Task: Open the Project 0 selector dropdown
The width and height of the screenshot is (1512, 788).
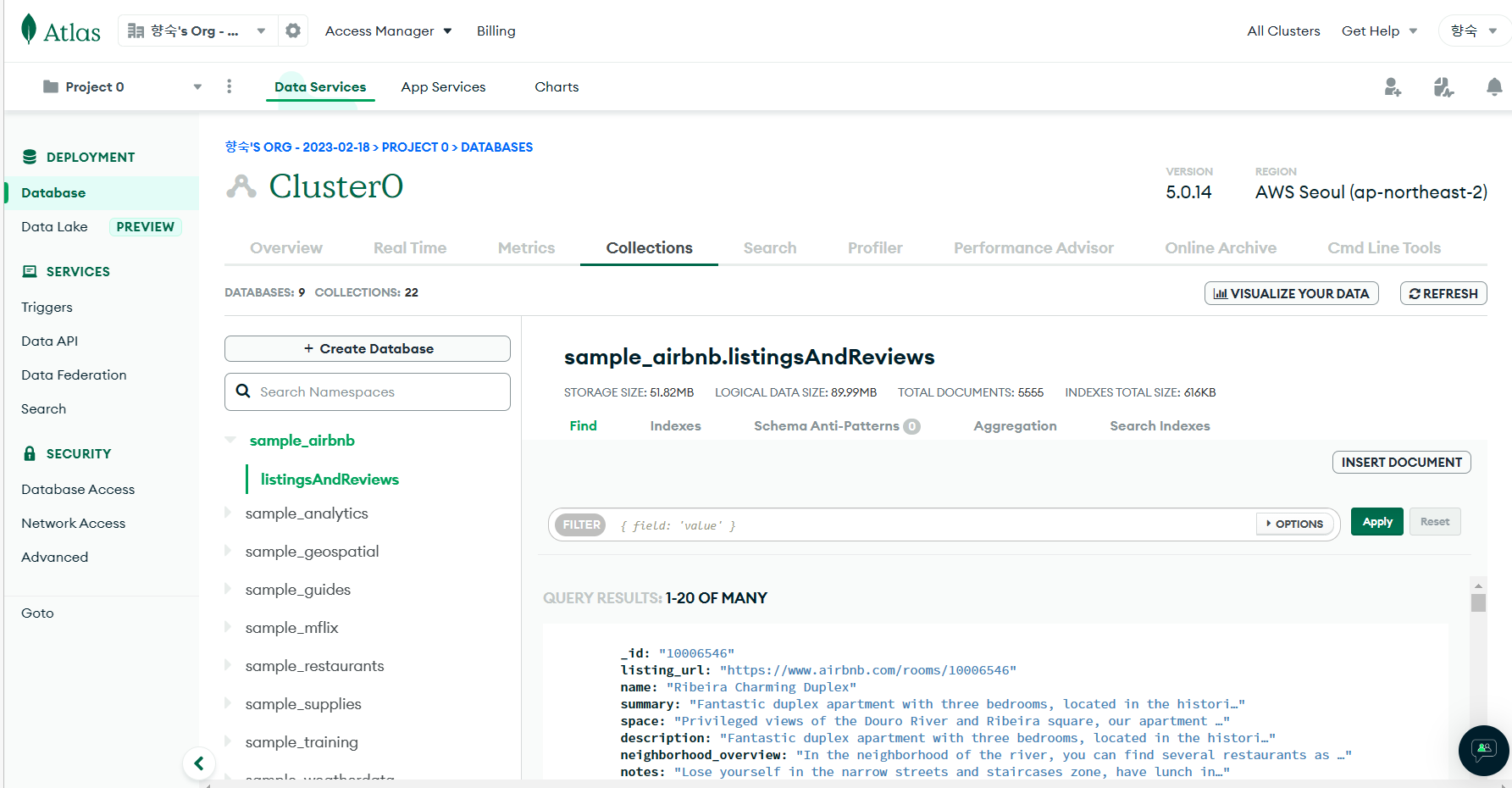Action: 122,86
